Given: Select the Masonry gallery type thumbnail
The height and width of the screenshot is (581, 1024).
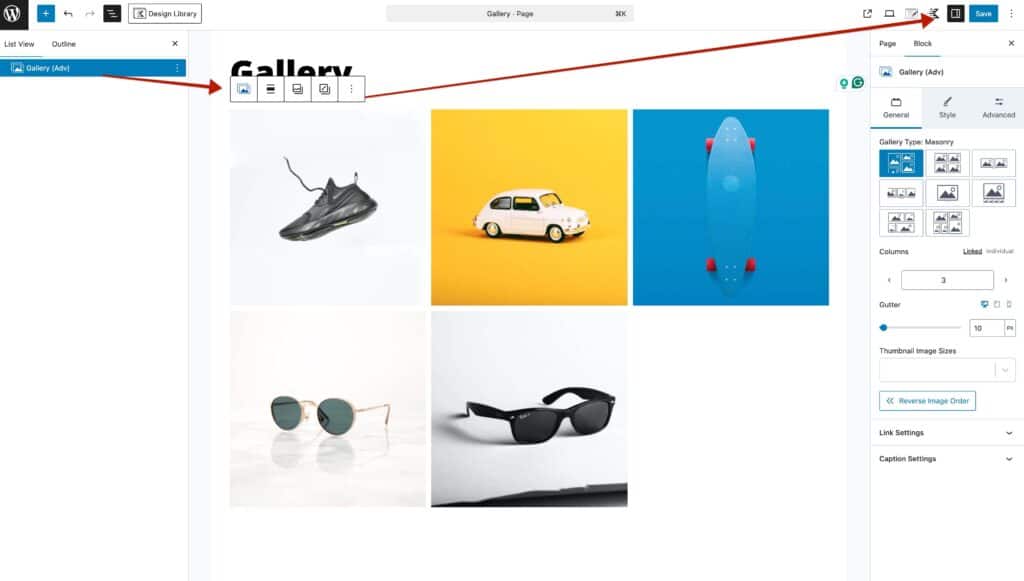Looking at the screenshot, I should pyautogui.click(x=900, y=162).
